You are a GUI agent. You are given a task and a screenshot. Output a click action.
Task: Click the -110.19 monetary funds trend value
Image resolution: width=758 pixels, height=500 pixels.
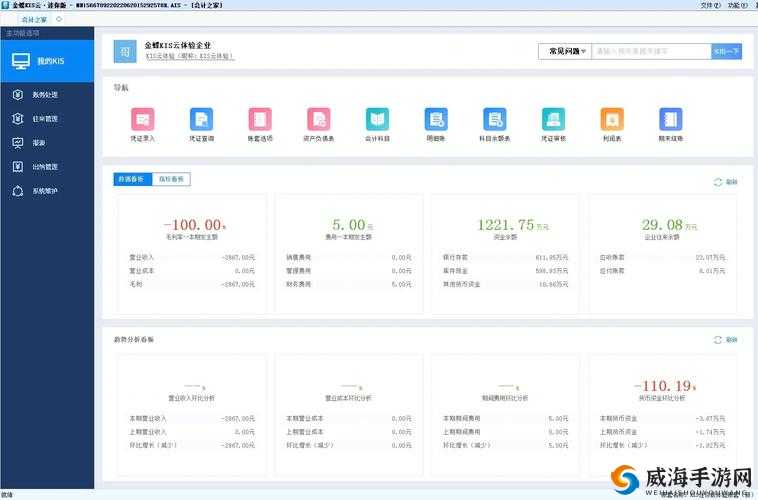665,386
